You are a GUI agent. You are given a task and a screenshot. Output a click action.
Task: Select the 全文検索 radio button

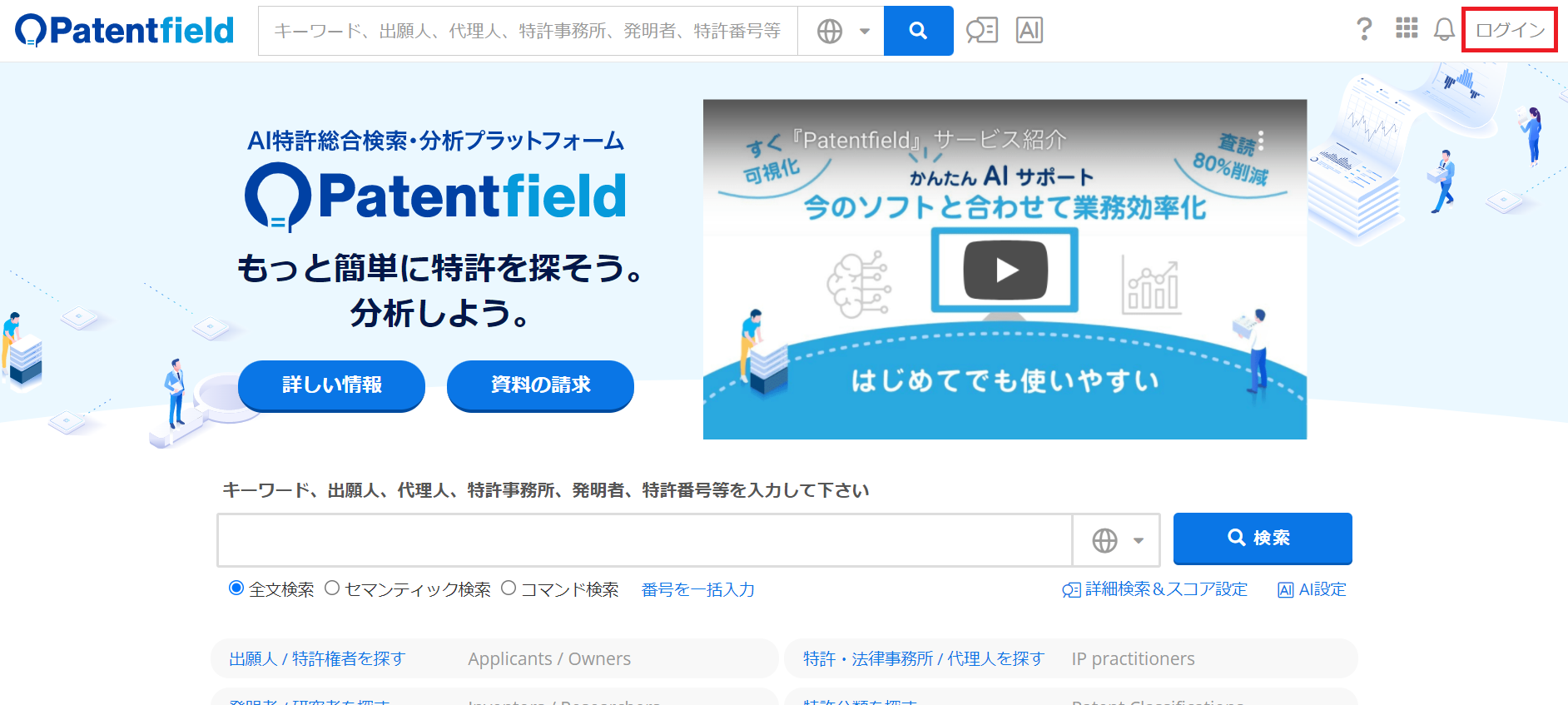coord(236,588)
